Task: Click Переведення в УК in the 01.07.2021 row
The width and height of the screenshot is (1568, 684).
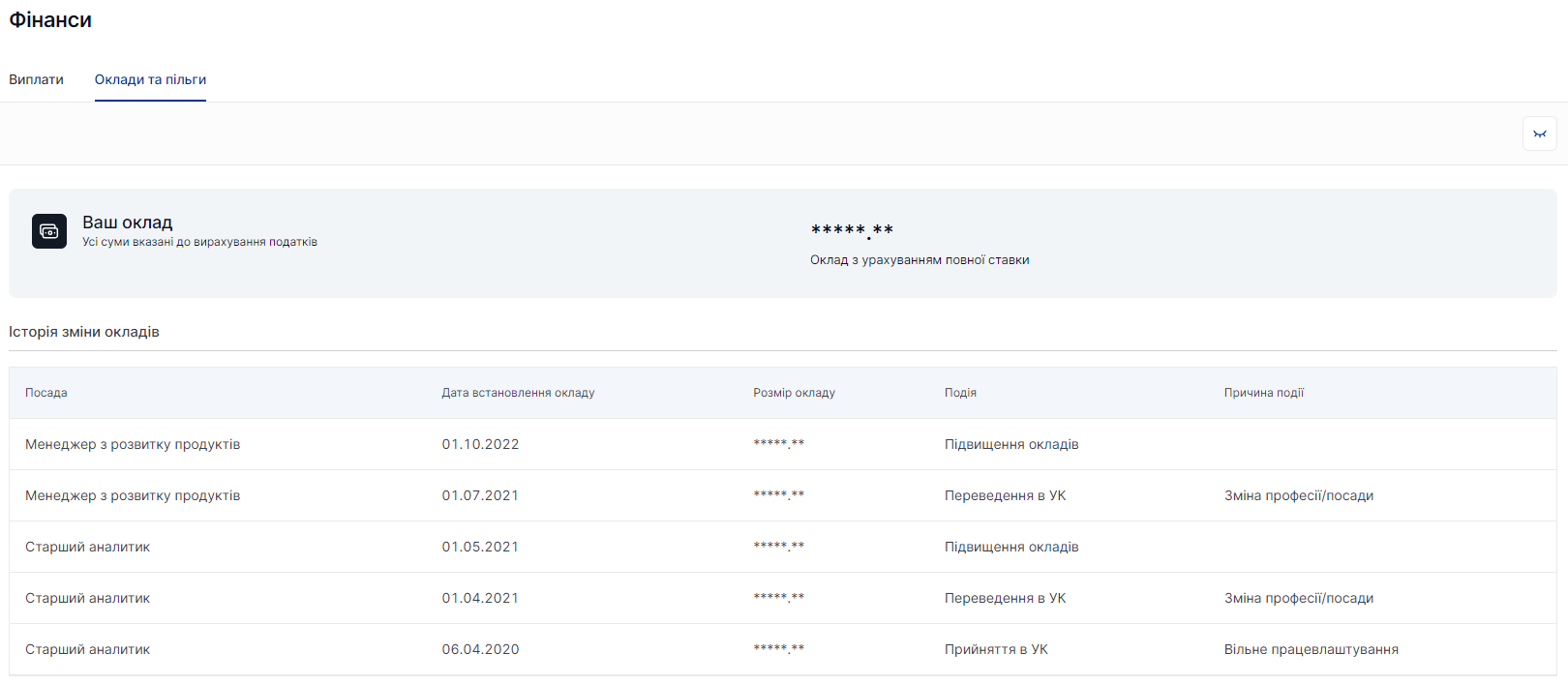Action: click(1005, 495)
